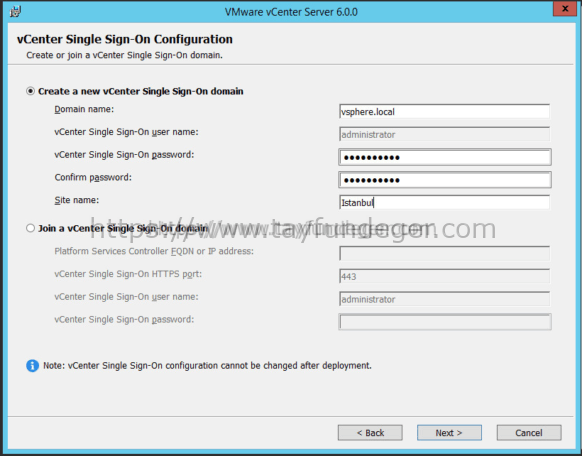Click the VMware installer icon in title bar

[x=15, y=12]
